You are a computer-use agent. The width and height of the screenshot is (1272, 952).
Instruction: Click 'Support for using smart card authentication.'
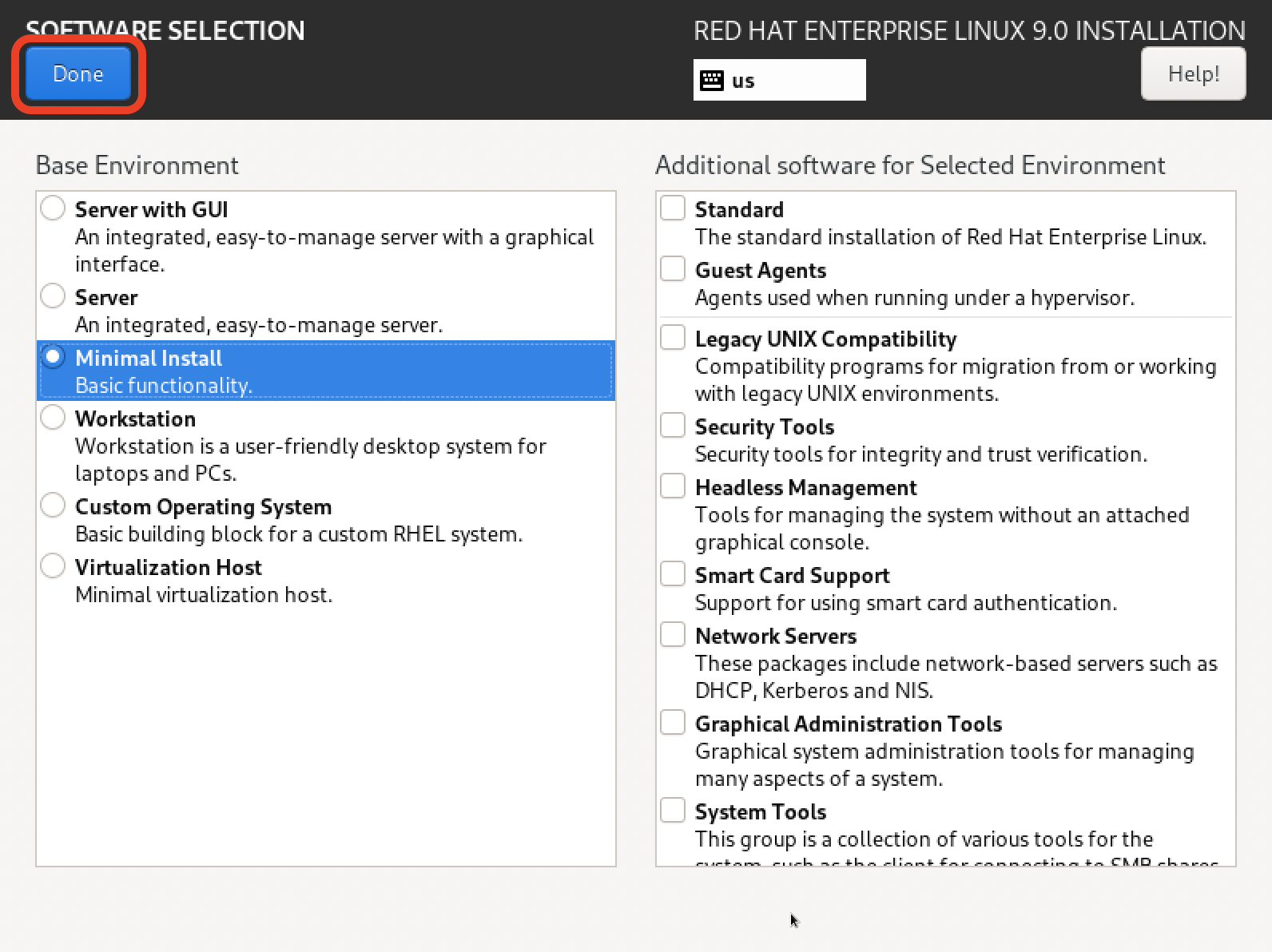pos(906,603)
